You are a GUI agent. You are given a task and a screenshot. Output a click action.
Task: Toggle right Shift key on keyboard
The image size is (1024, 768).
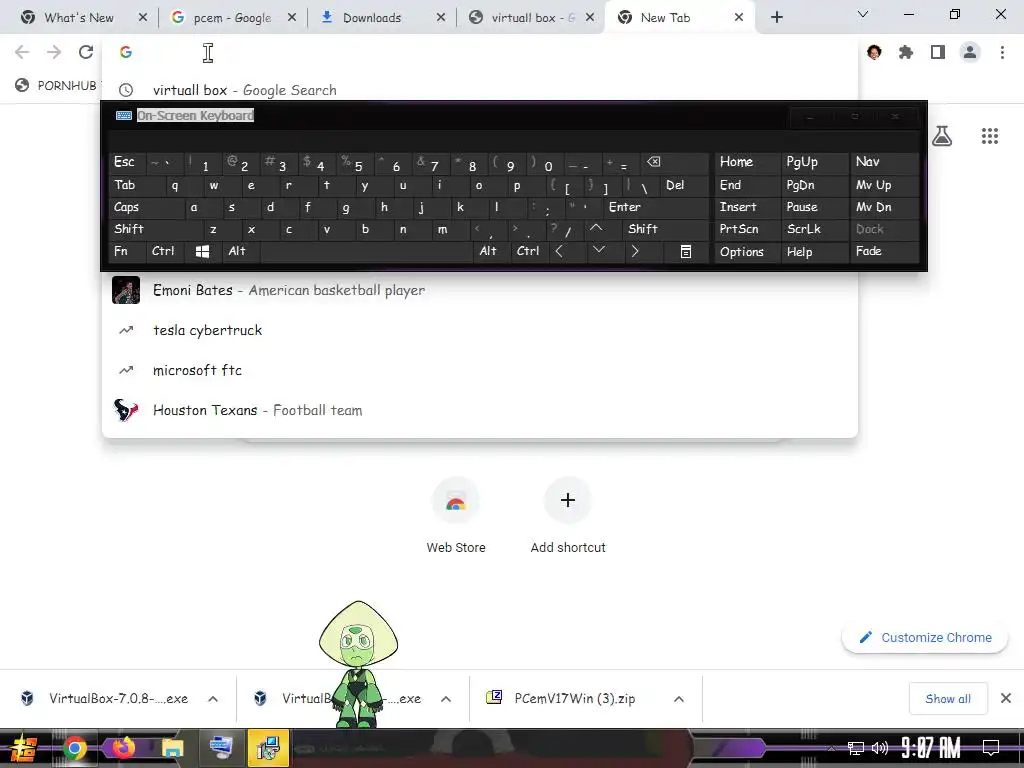point(665,229)
